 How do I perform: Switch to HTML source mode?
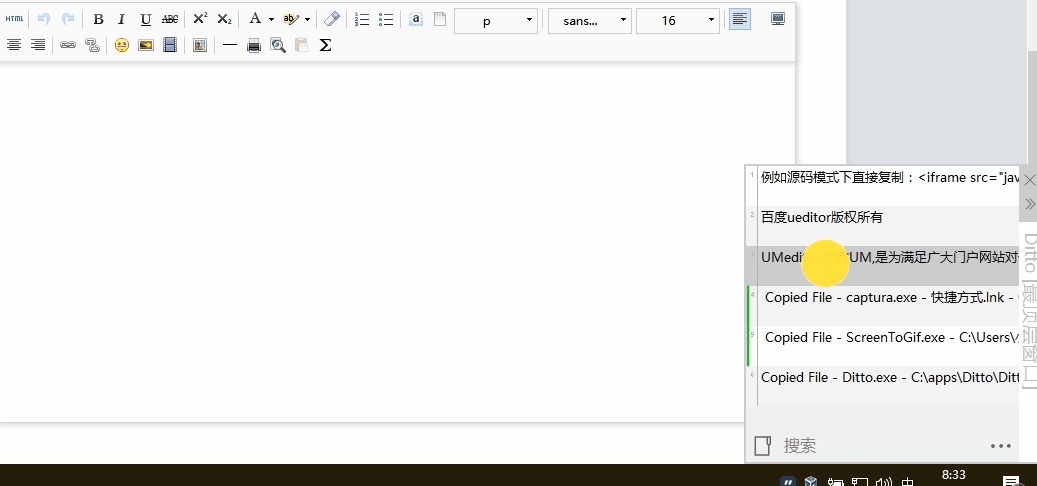tap(14, 19)
